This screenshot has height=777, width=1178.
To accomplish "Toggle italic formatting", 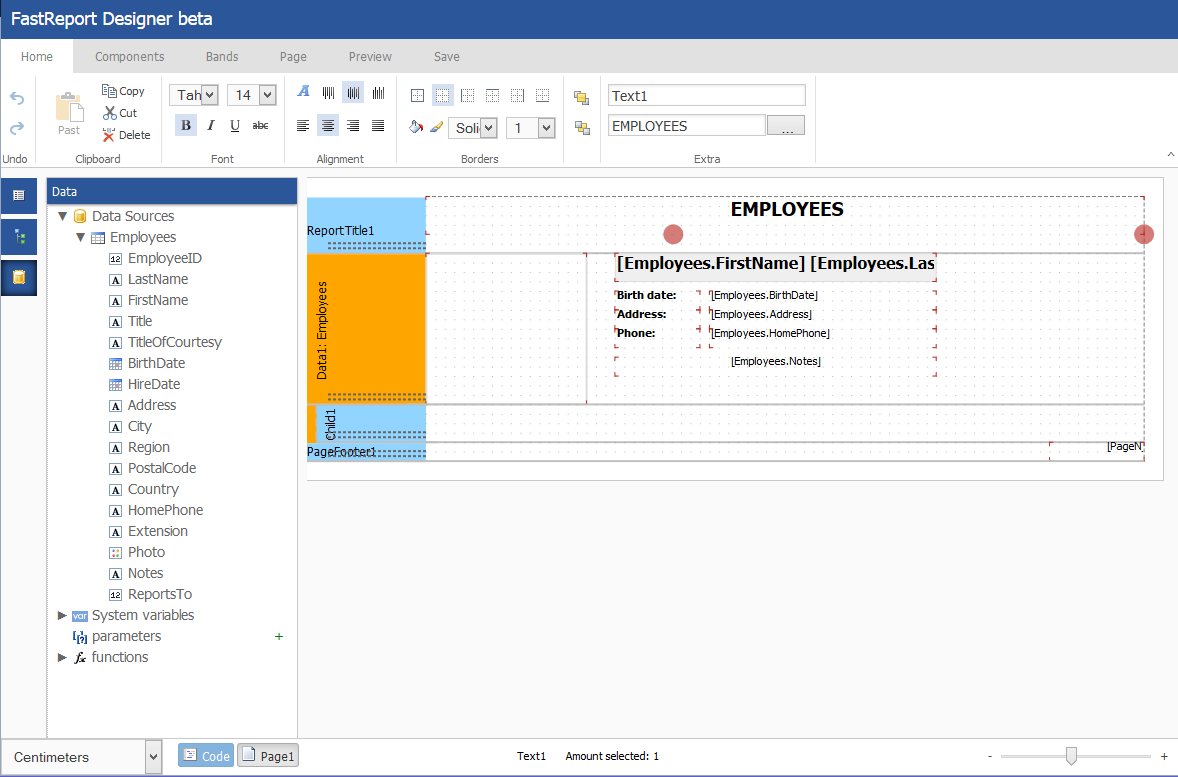I will tap(211, 125).
